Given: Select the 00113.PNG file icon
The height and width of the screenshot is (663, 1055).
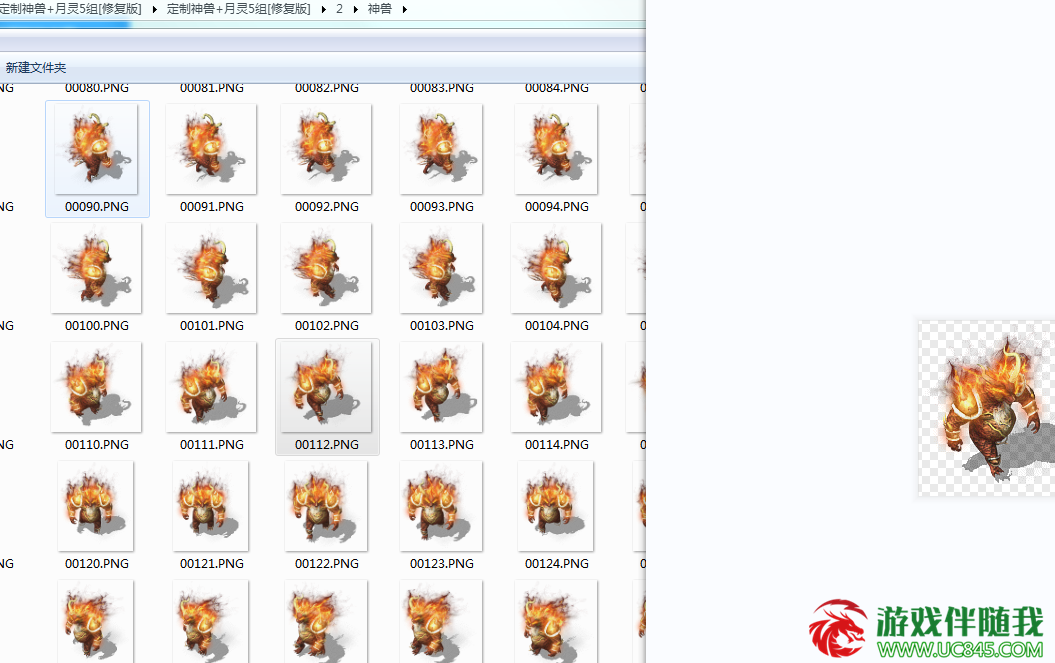Looking at the screenshot, I should [x=441, y=387].
